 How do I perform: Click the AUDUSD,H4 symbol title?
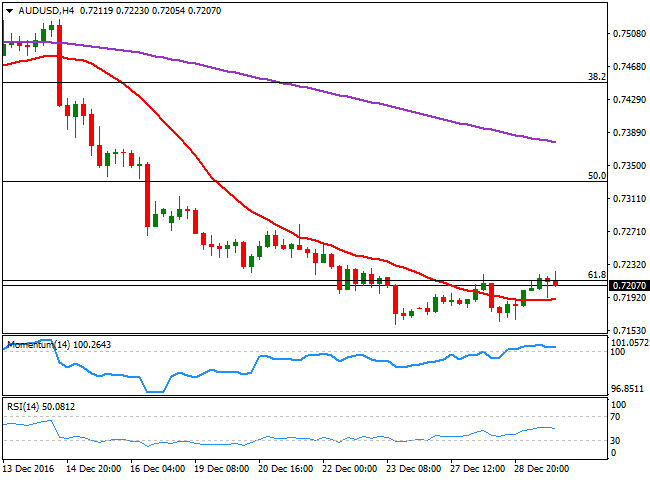click(x=46, y=11)
